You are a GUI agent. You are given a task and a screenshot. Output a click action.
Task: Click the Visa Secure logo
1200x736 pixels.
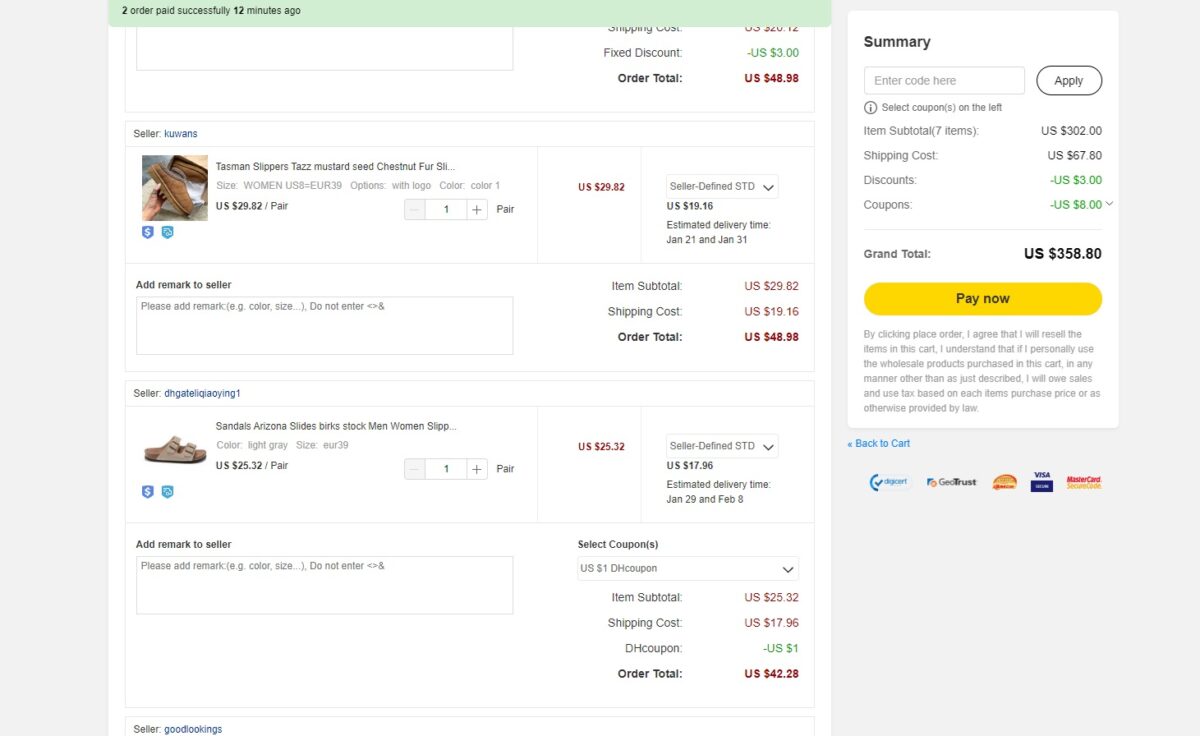pos(1041,481)
